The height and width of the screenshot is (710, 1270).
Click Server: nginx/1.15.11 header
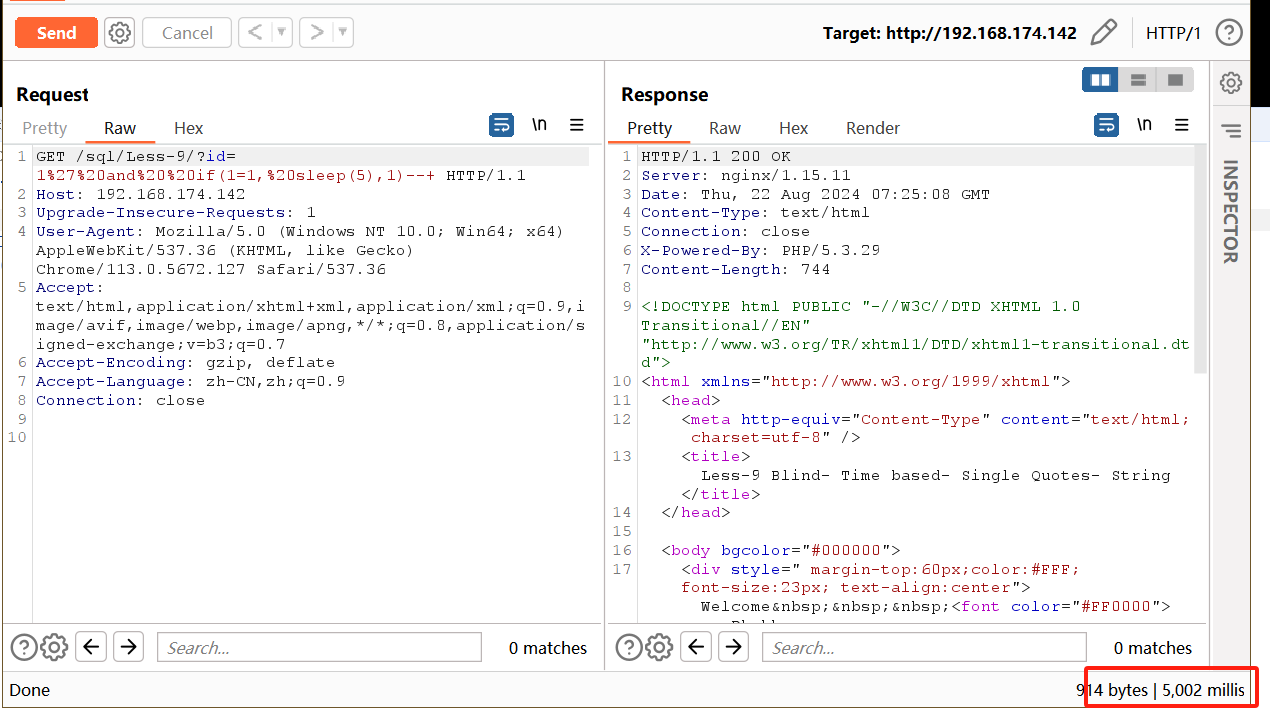point(745,175)
